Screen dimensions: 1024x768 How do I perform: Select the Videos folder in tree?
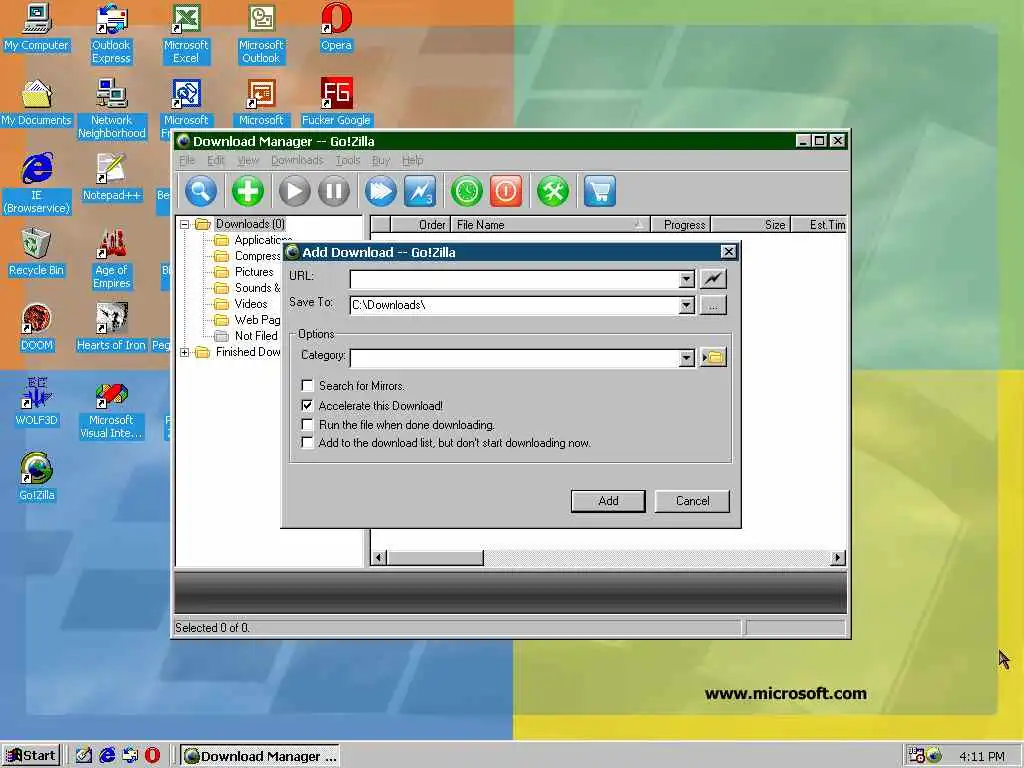click(x=251, y=304)
